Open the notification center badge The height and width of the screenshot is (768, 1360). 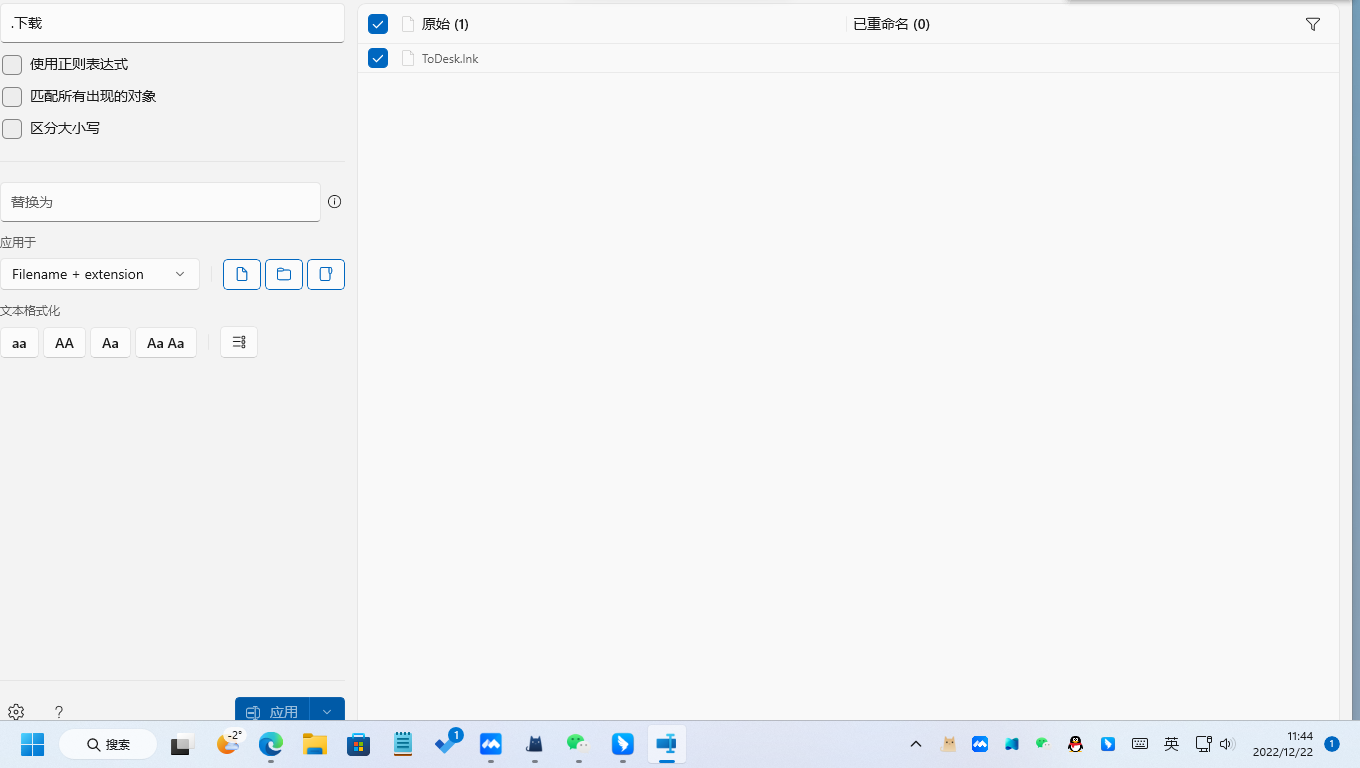(x=1332, y=744)
